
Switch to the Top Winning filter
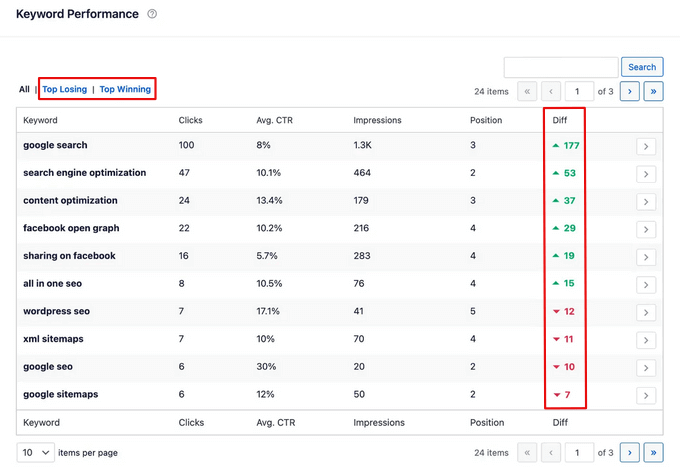(125, 89)
